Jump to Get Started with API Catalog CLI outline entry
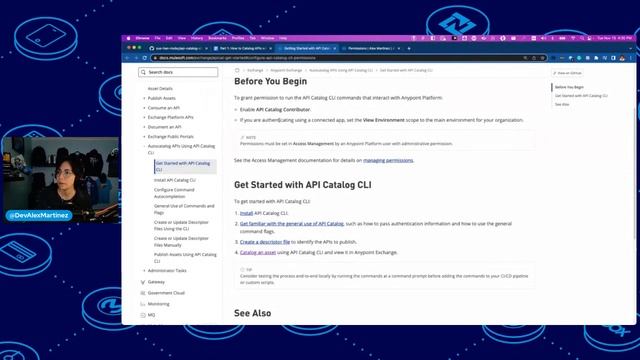 click(x=581, y=96)
